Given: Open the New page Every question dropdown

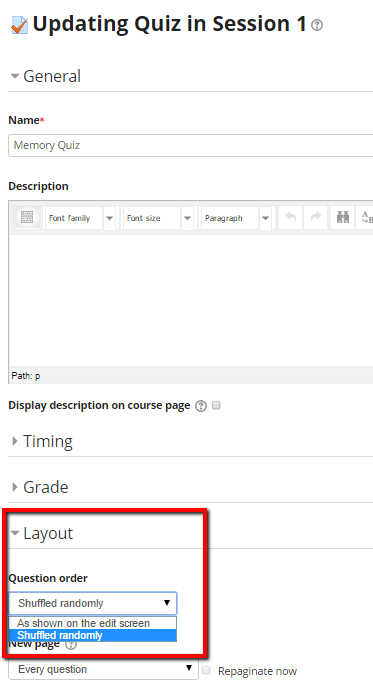Looking at the screenshot, I should click(103, 669).
